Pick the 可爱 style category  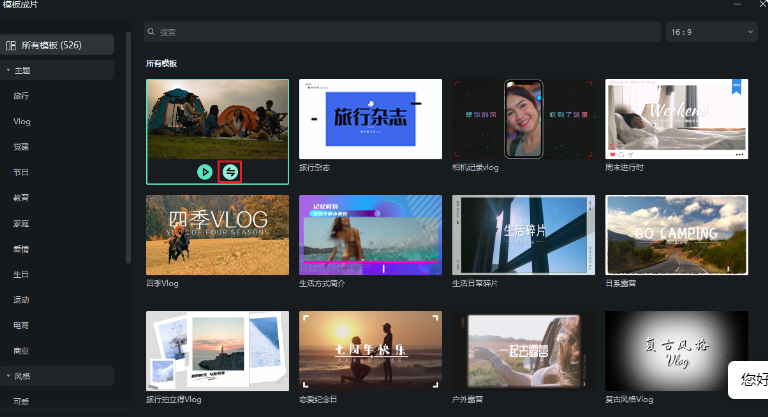21,402
